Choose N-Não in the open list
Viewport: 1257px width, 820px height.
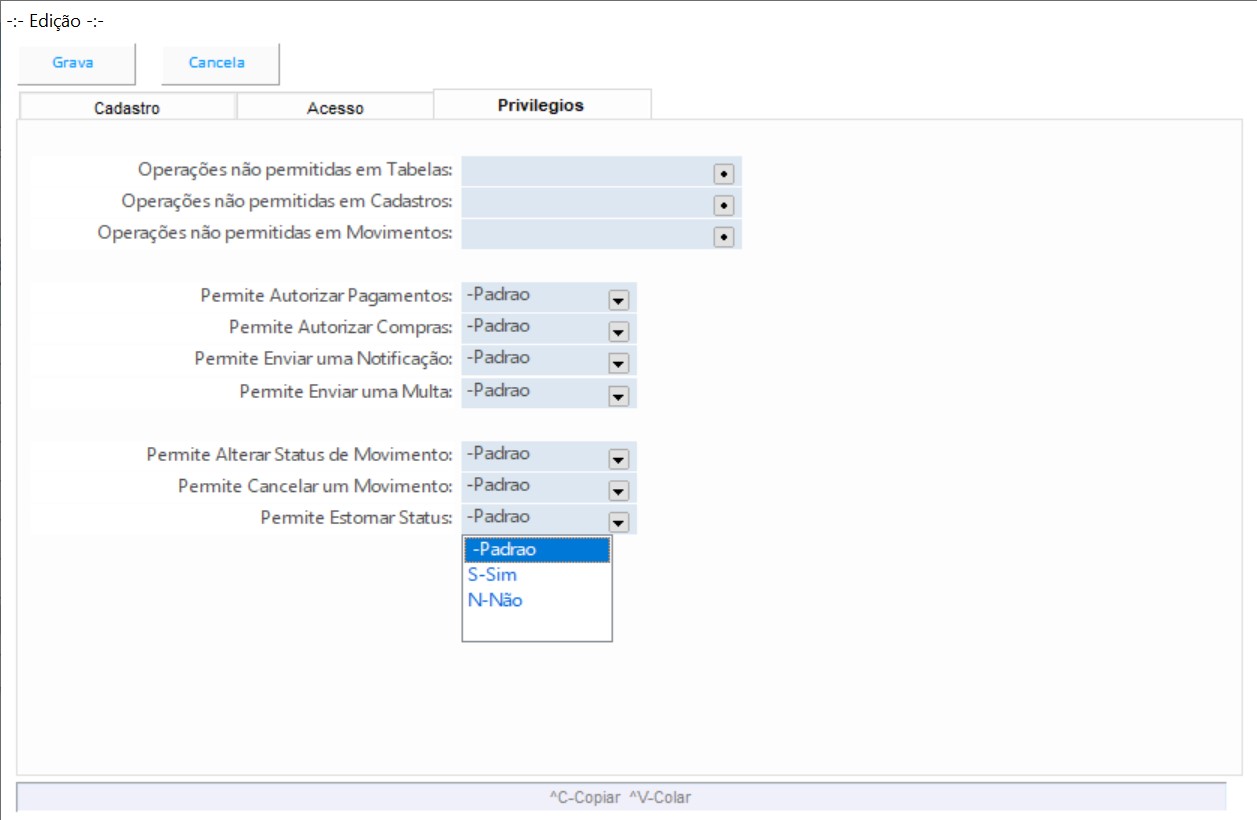pos(495,600)
